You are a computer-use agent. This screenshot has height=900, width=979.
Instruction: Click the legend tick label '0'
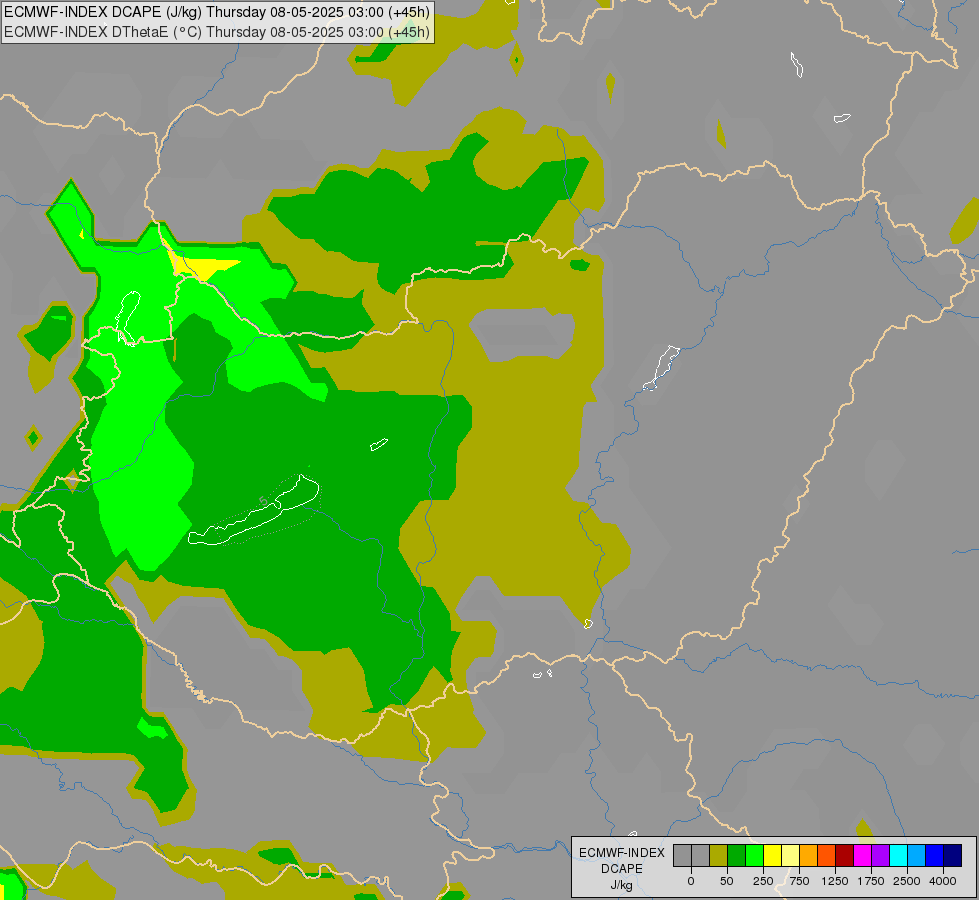[691, 881]
